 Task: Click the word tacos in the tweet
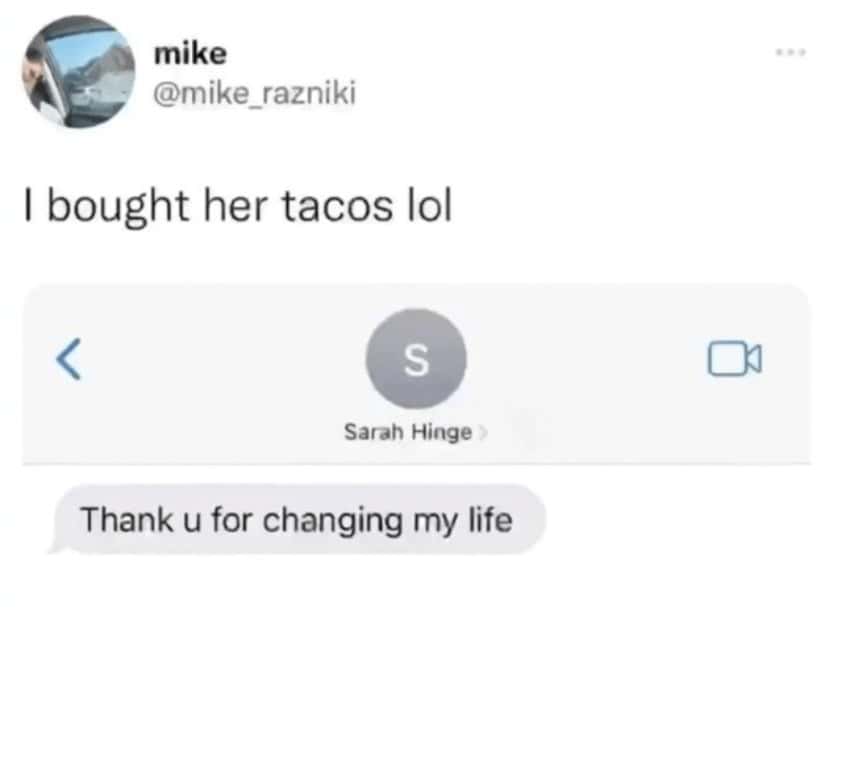337,207
